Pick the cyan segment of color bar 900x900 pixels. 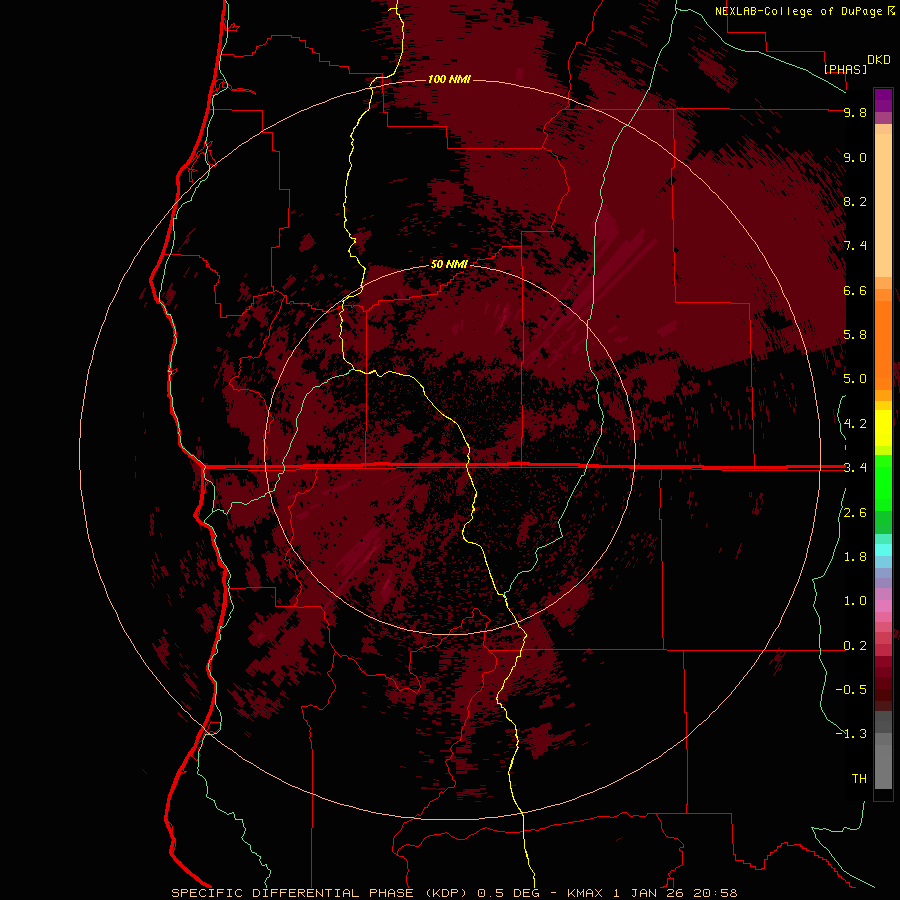883,549
